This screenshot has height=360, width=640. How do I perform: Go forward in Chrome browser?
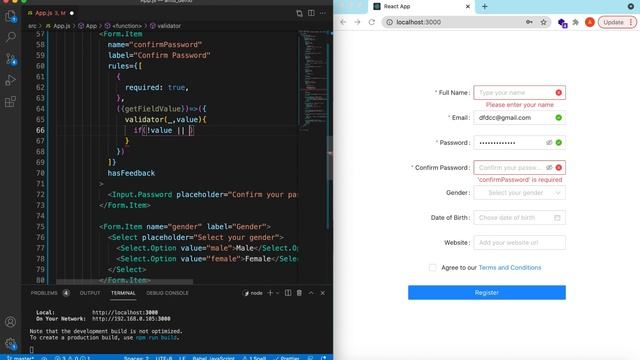coord(358,22)
